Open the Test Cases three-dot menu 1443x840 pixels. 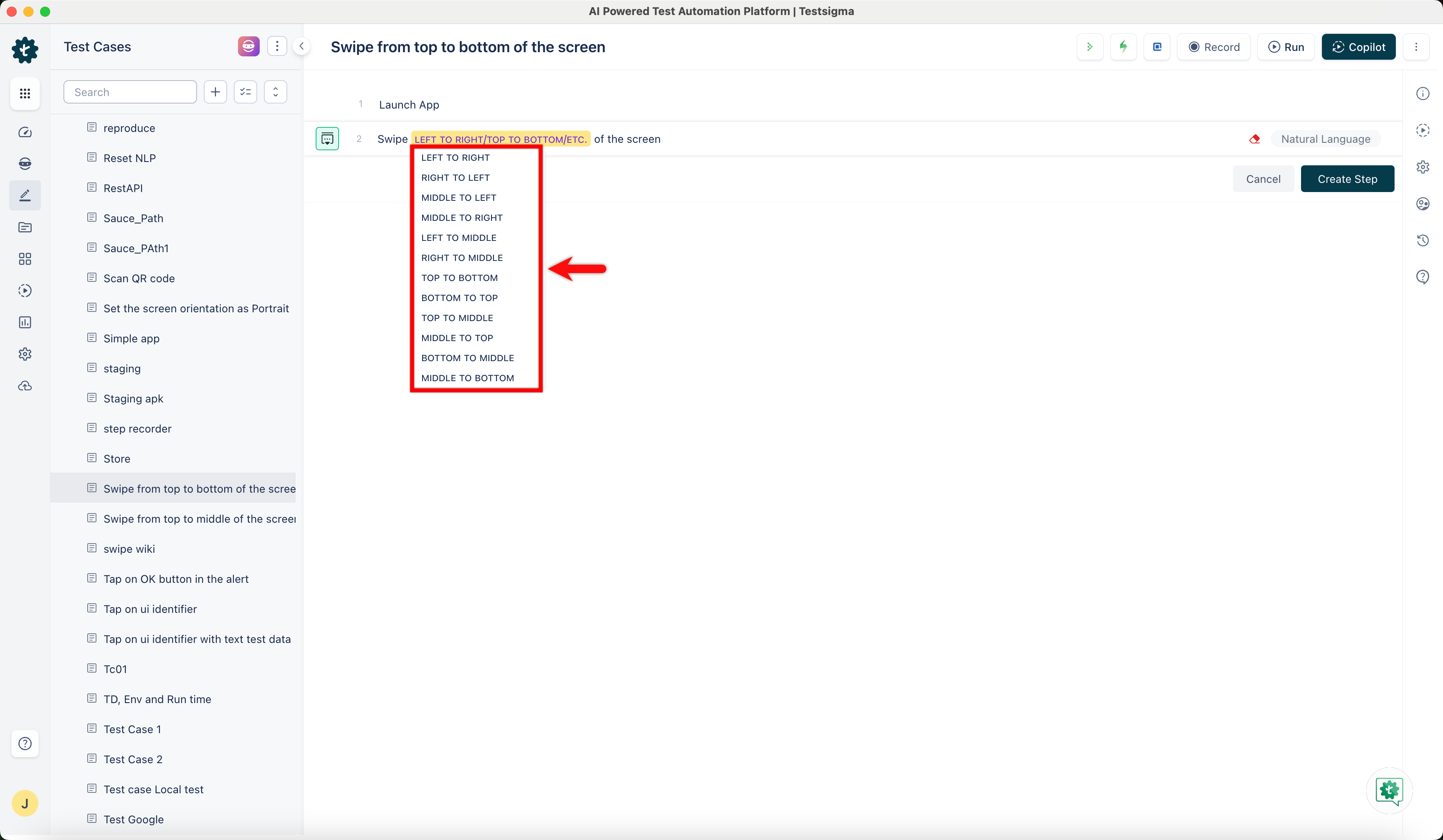(x=277, y=46)
